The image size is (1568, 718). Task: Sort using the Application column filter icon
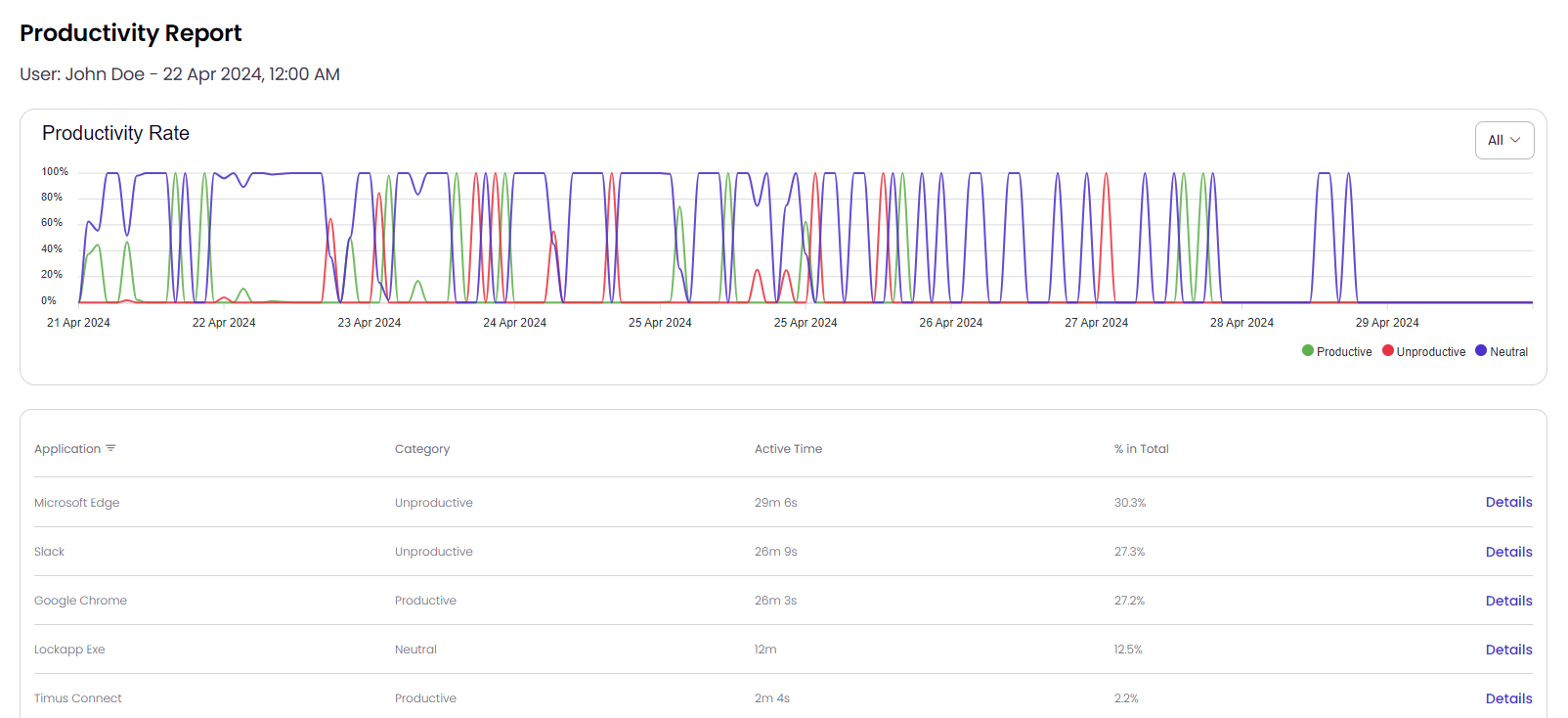point(110,448)
